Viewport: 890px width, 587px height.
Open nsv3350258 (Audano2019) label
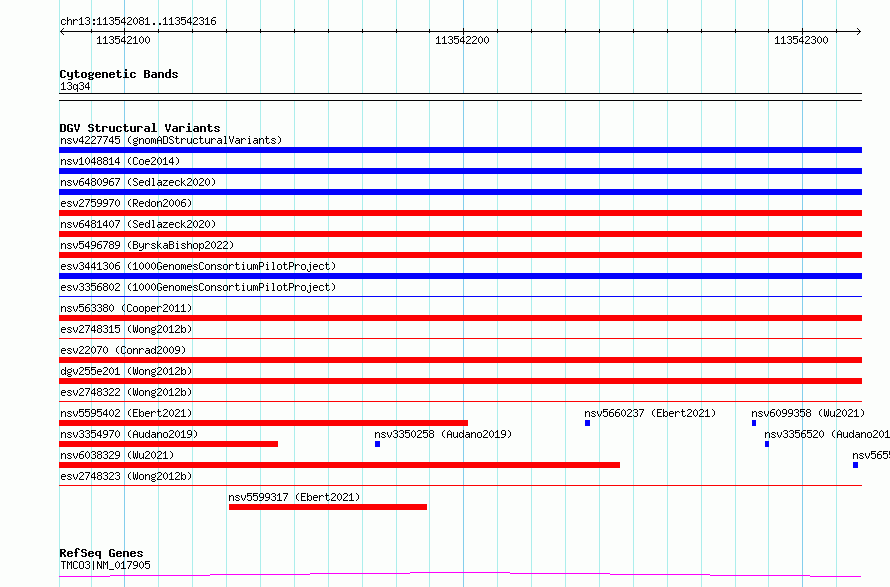click(443, 434)
